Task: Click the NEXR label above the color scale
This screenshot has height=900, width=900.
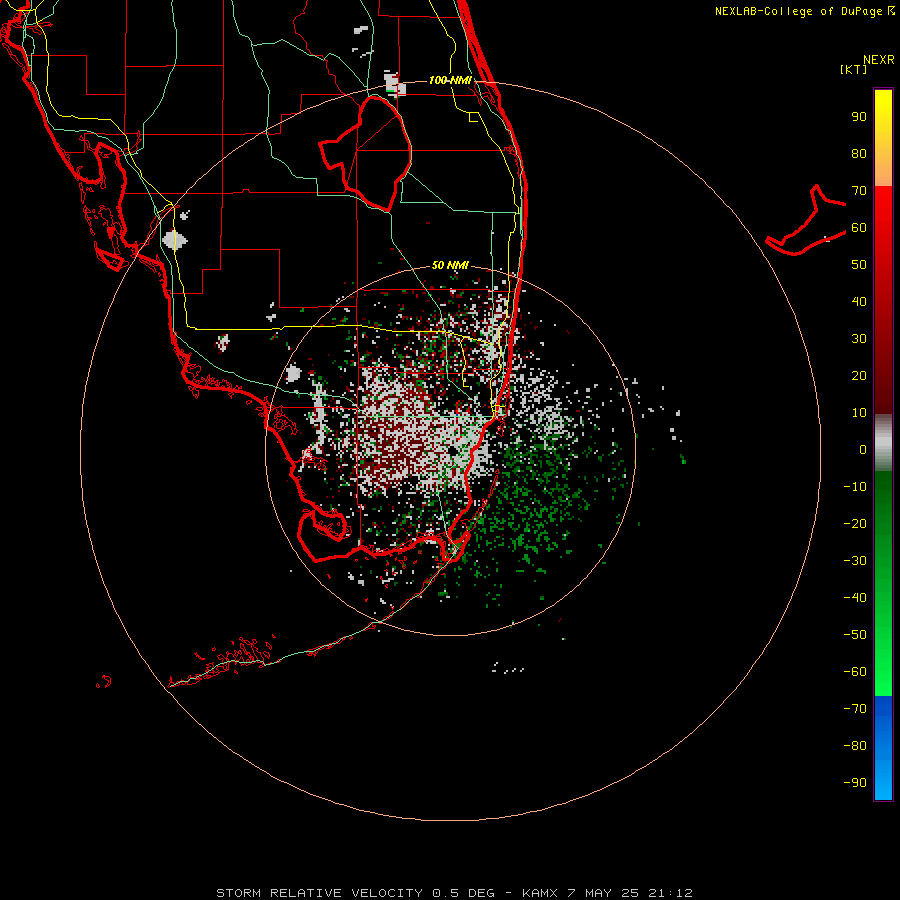Action: pos(879,60)
